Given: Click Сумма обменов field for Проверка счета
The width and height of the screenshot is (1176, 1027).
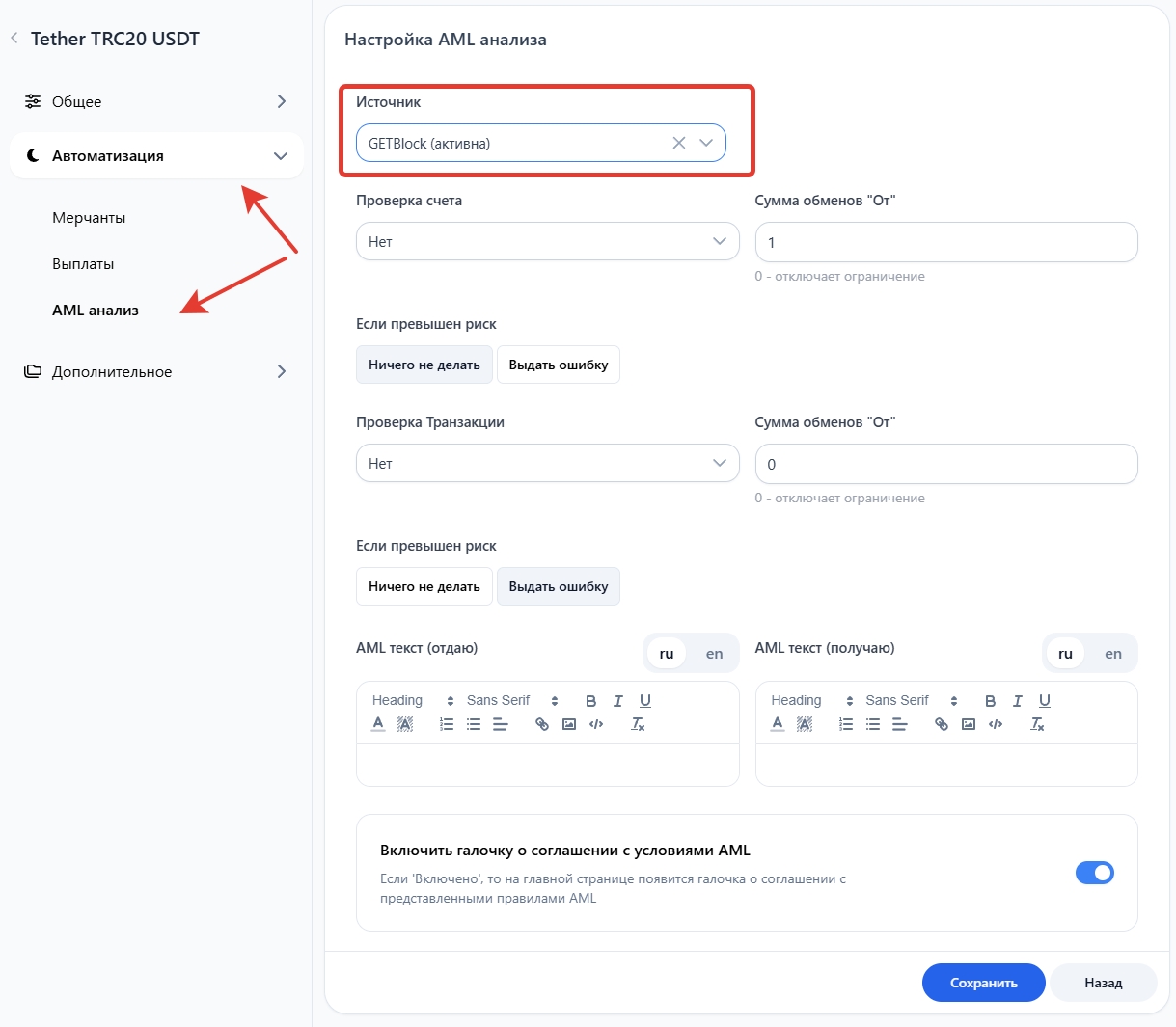Looking at the screenshot, I should [946, 242].
